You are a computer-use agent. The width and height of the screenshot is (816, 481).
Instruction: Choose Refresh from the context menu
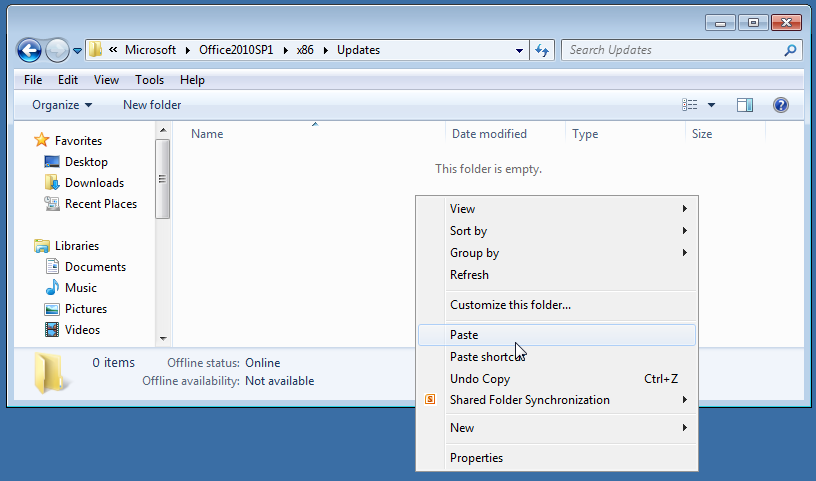(x=557, y=274)
